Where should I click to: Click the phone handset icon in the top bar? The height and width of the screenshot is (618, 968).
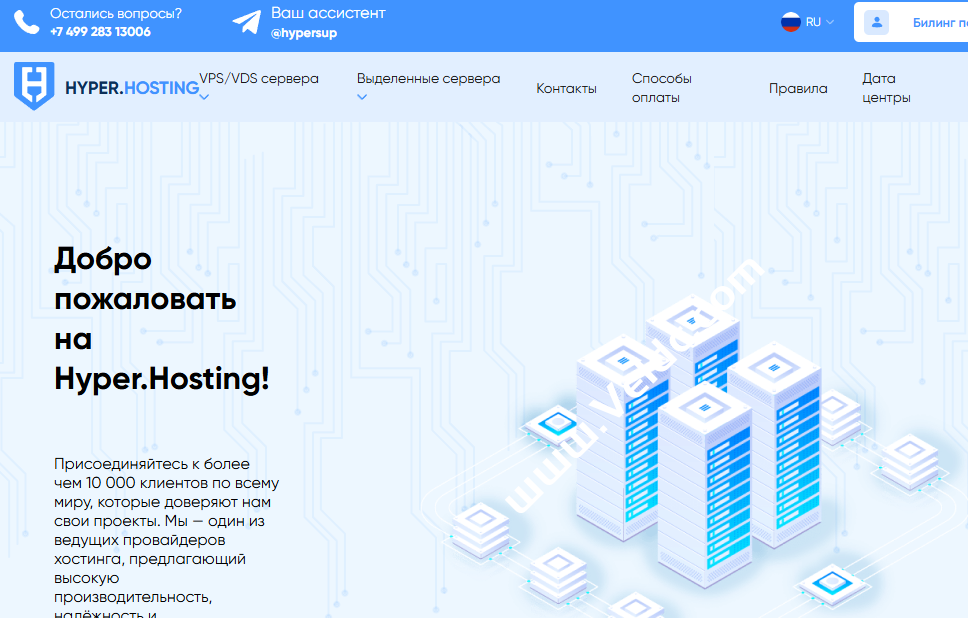(x=24, y=20)
